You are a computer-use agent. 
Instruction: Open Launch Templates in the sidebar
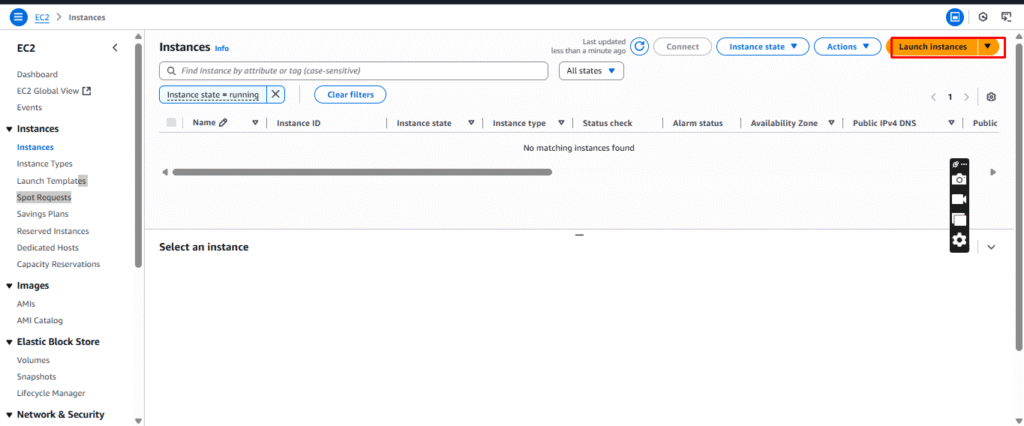(52, 180)
